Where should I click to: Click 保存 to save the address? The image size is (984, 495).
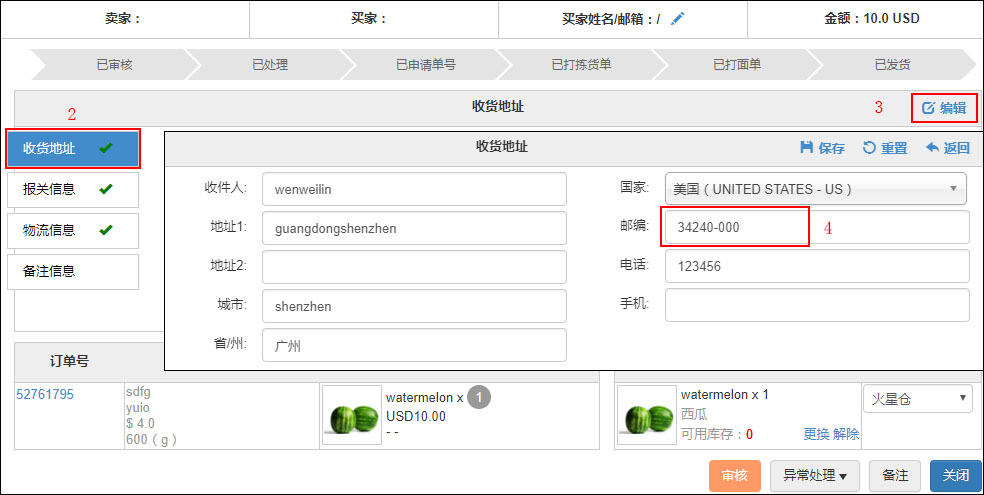(822, 148)
